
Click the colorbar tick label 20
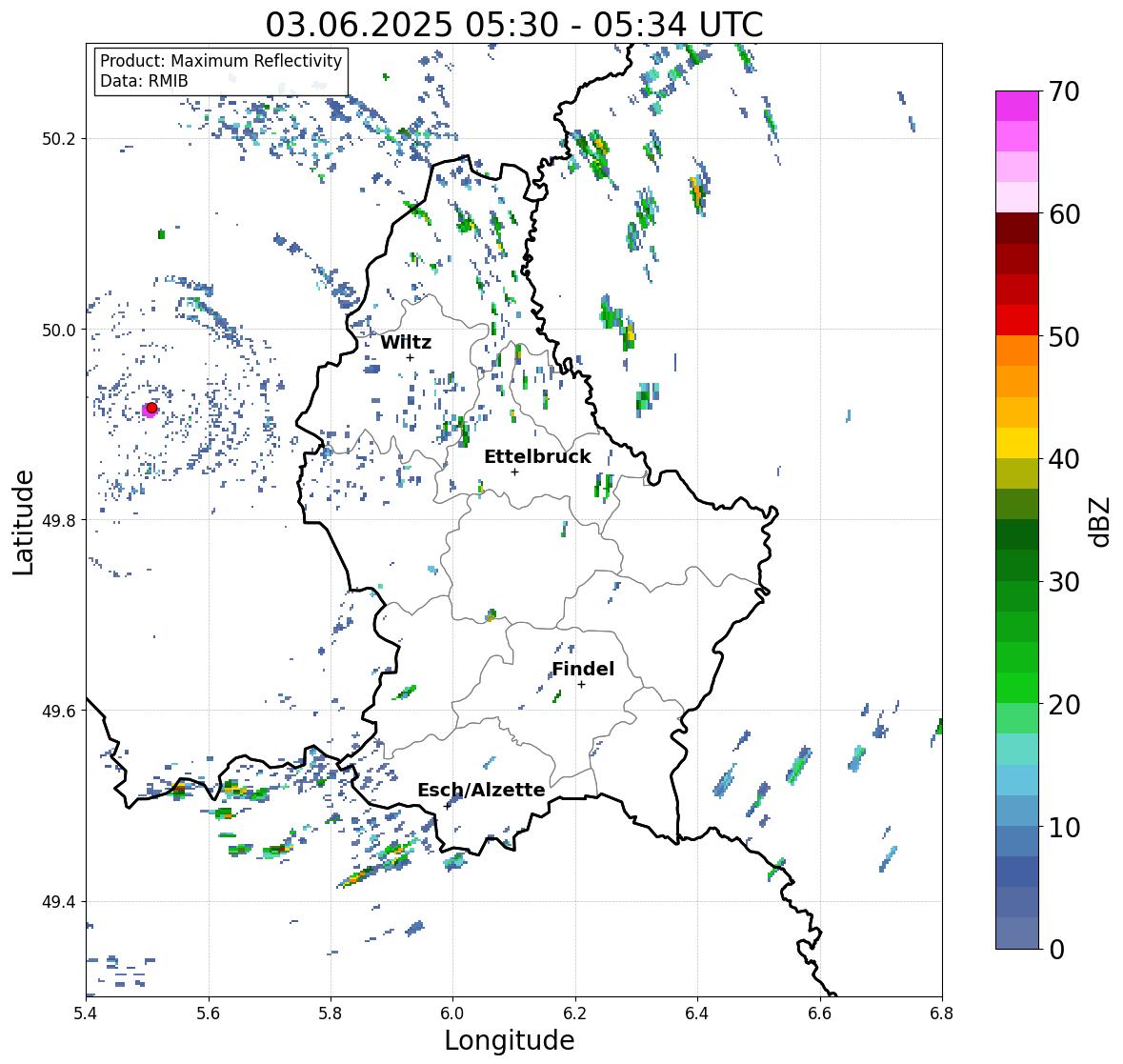point(1063,704)
